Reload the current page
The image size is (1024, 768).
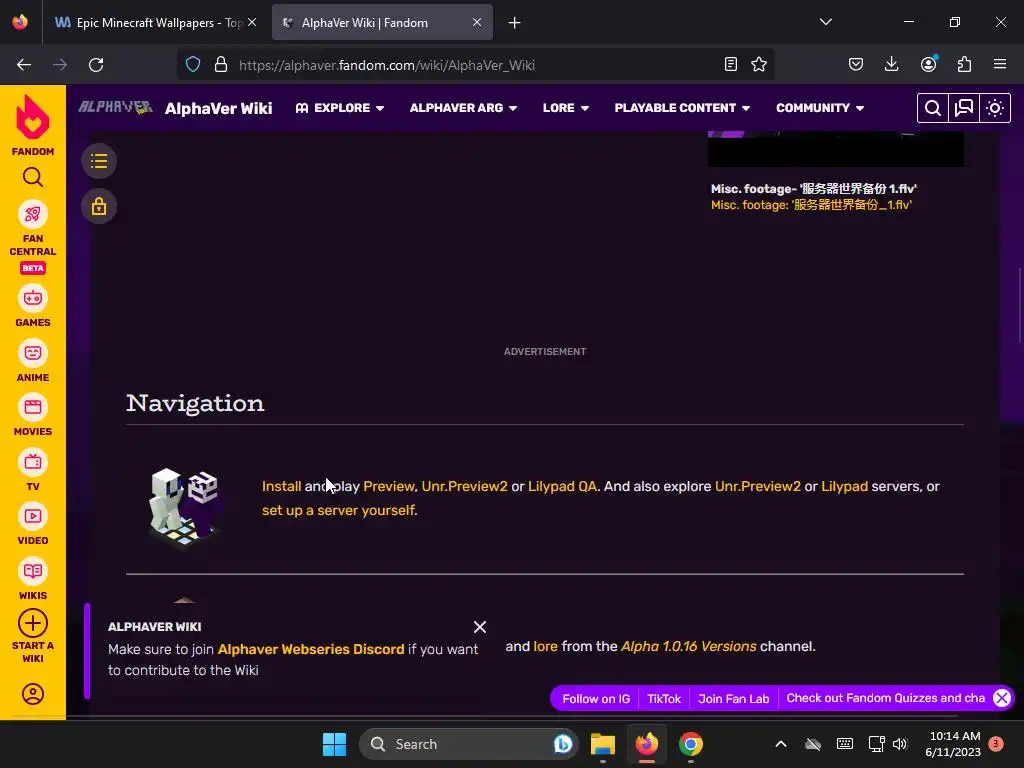[x=96, y=65]
